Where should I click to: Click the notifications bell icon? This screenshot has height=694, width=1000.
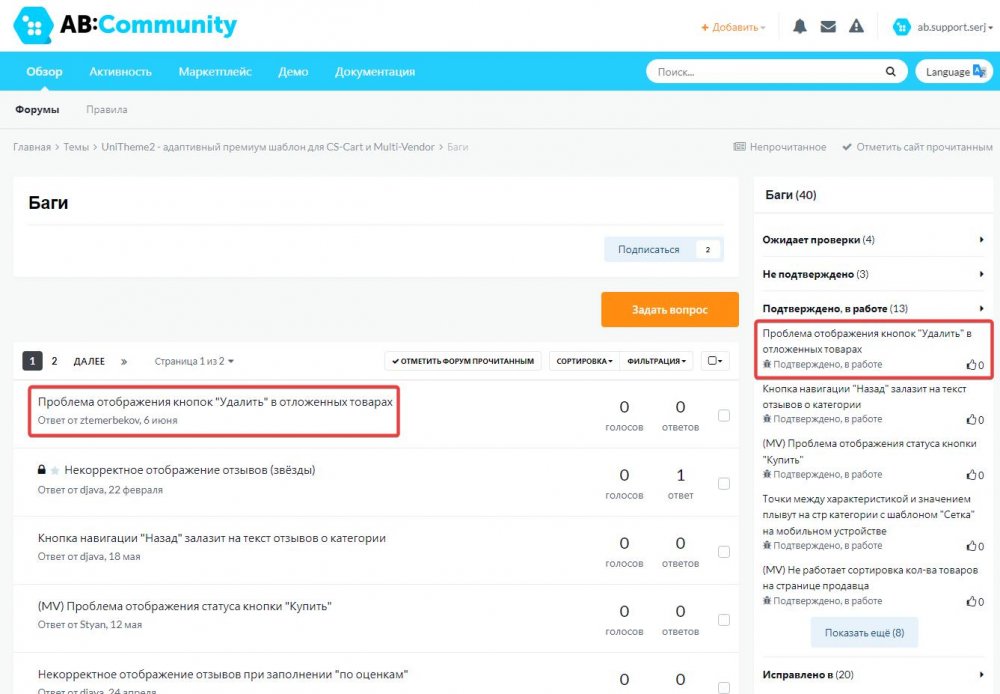[x=799, y=27]
